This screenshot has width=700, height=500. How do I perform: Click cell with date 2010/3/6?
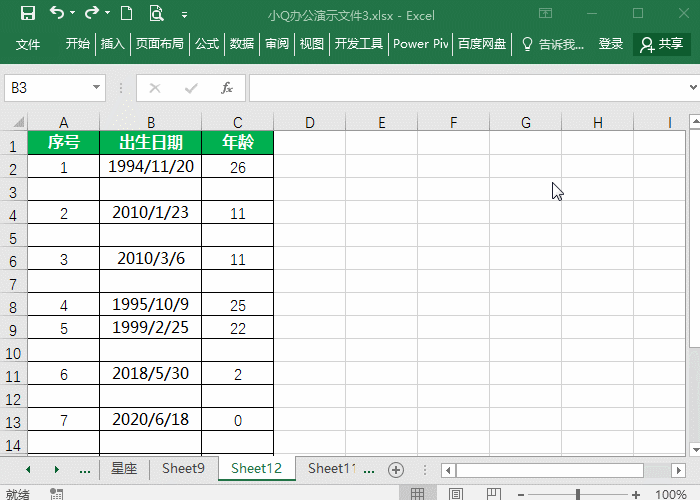click(151, 258)
